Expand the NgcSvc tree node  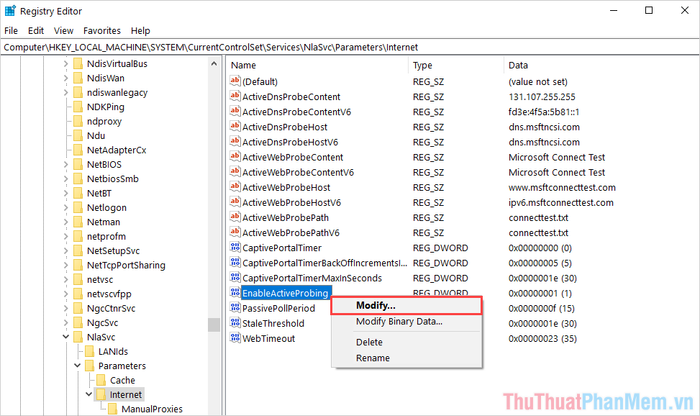click(x=66, y=323)
